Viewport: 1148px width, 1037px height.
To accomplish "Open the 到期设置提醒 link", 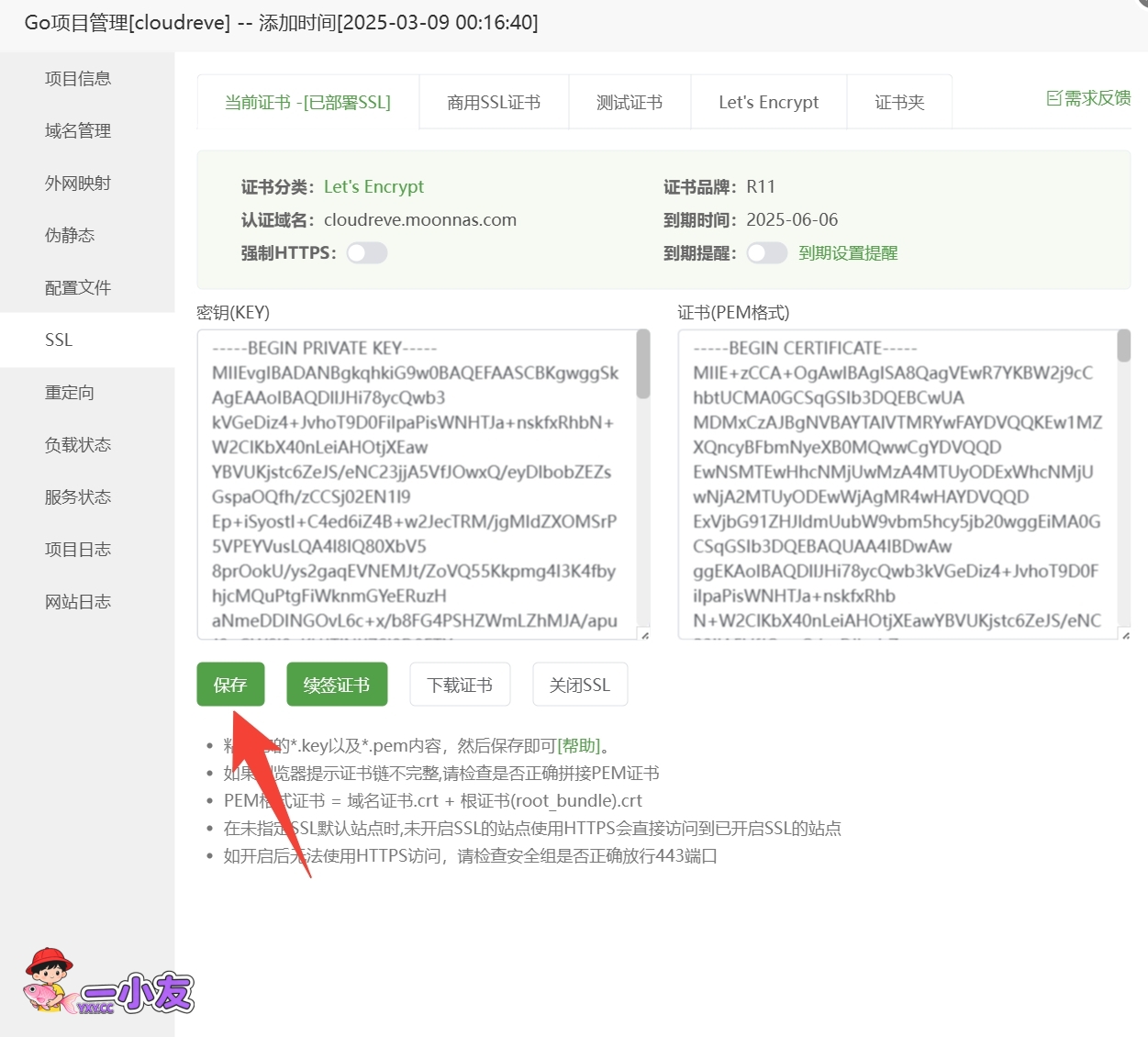I will coord(848,253).
